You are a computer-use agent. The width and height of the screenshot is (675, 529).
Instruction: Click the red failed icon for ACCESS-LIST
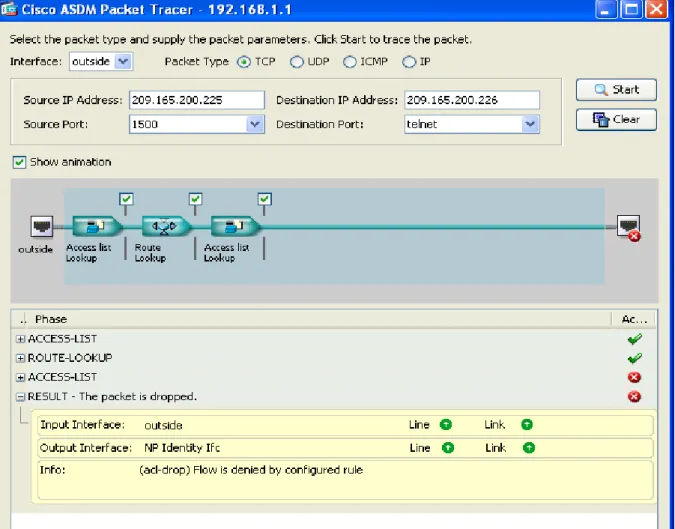634,377
